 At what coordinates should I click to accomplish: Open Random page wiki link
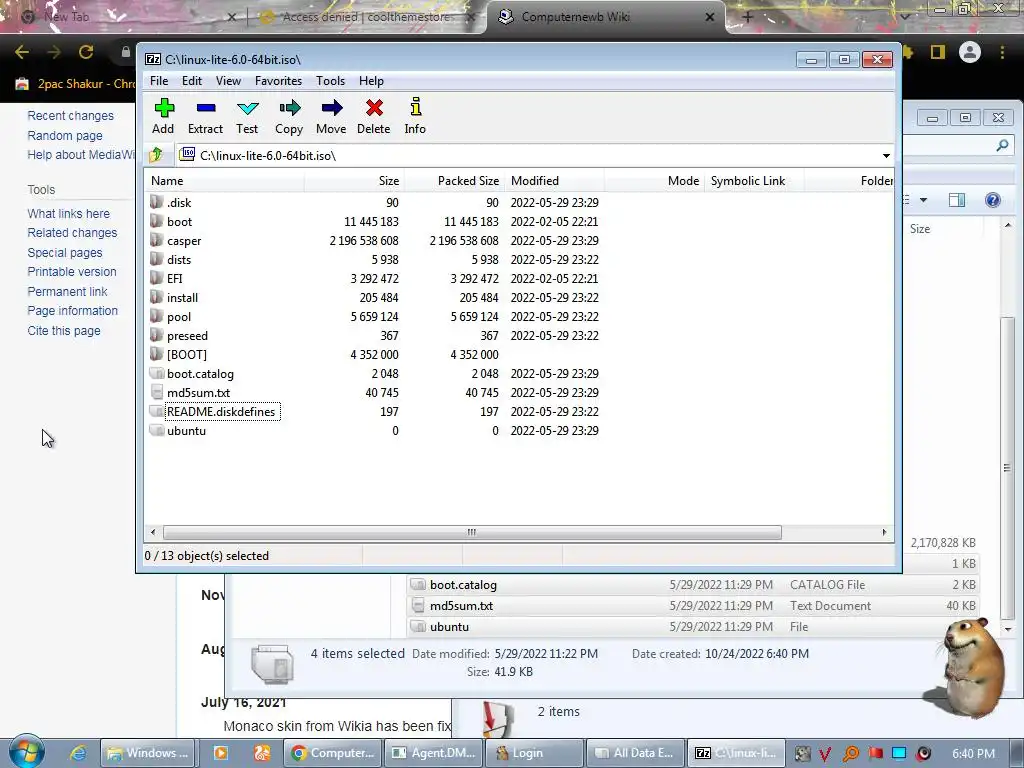coord(65,136)
